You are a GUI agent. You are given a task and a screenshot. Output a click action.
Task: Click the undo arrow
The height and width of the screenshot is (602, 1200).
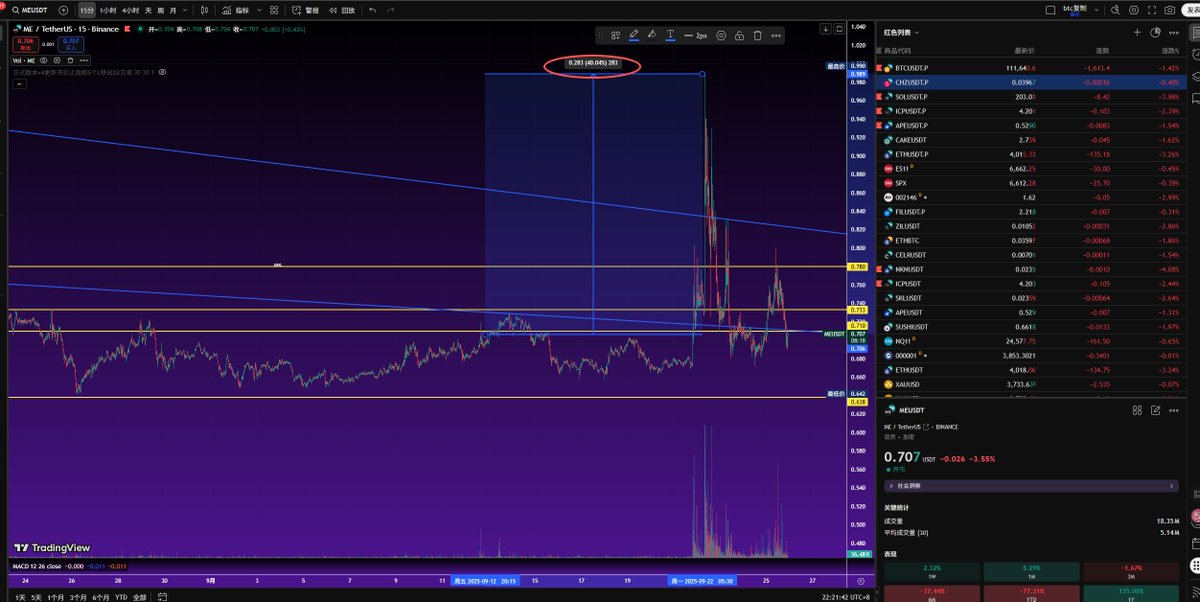click(373, 10)
